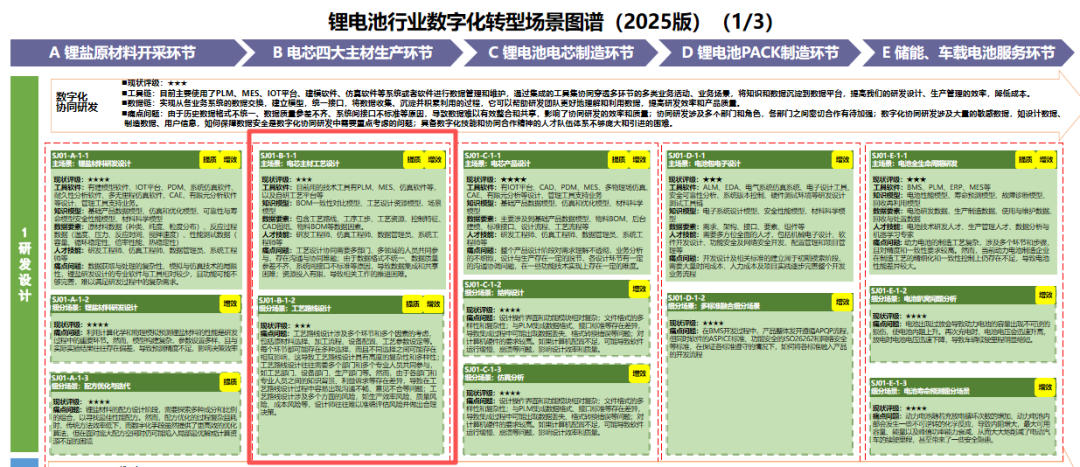Screen dimensions: 1080x467
Task: Click the 提质 tag on card SJ01-B-1-2
Action: click(x=412, y=303)
